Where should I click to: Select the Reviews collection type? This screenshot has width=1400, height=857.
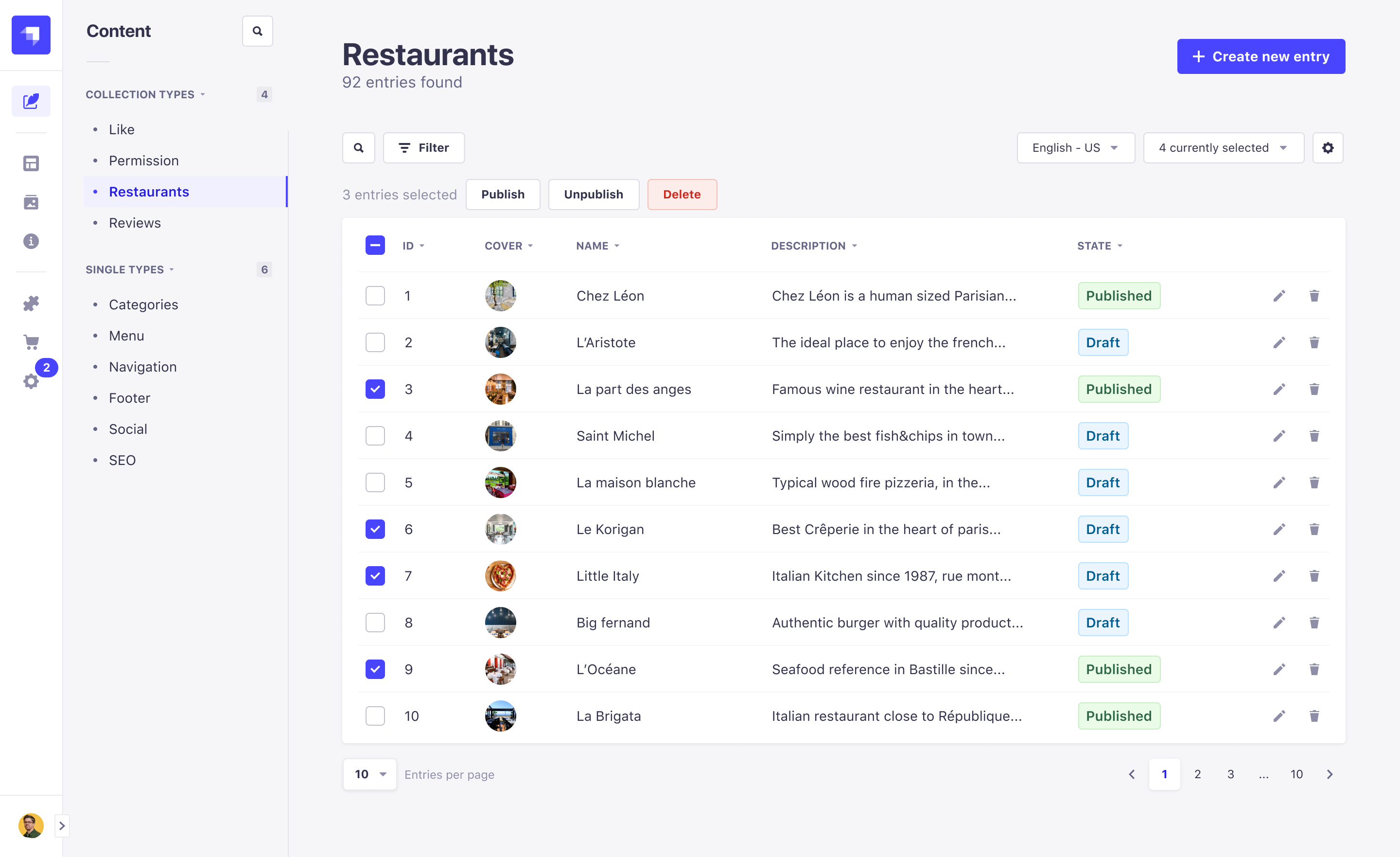click(x=134, y=222)
